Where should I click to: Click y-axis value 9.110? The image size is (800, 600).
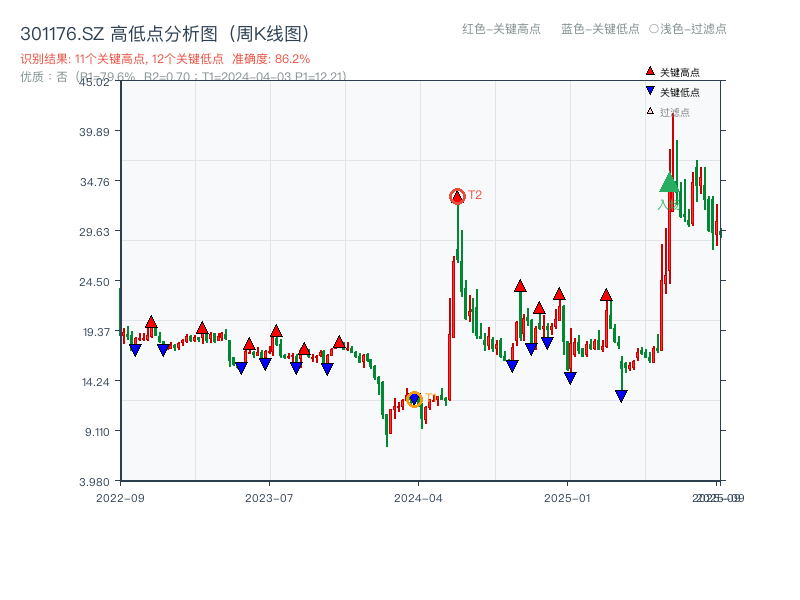97,432
